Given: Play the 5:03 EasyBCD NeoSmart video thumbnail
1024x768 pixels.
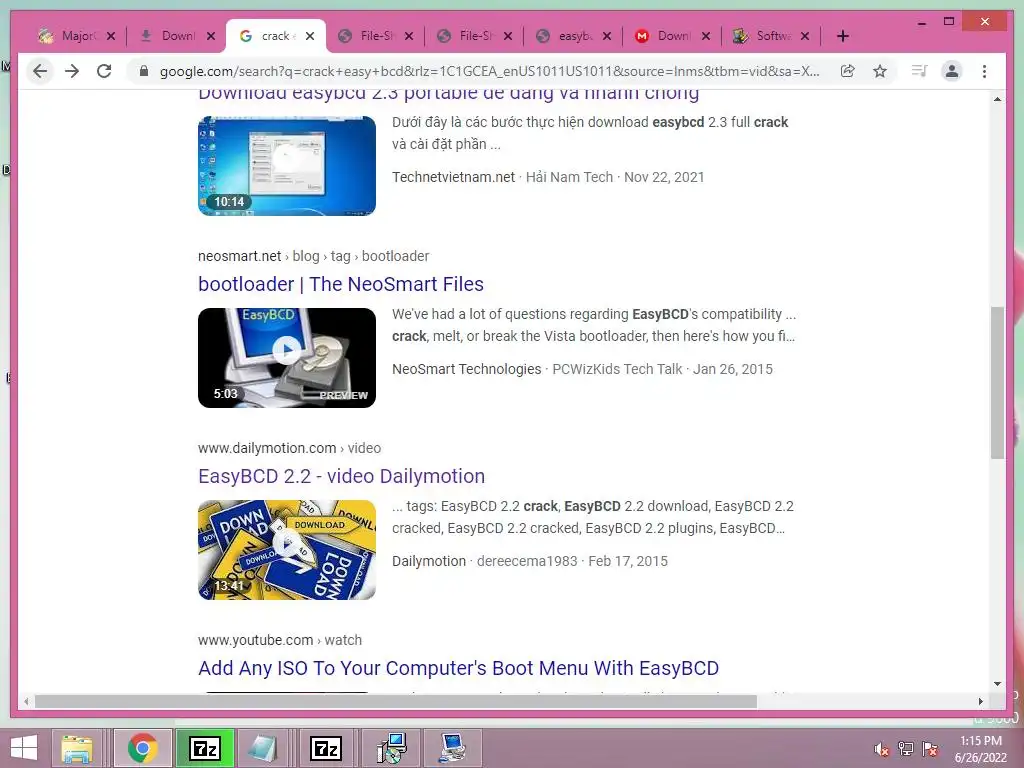Looking at the screenshot, I should (287, 358).
